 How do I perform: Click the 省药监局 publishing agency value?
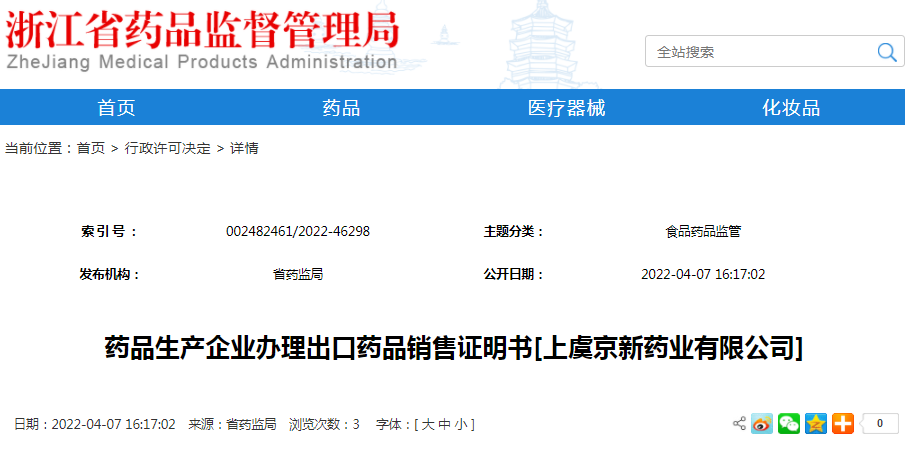click(x=298, y=274)
